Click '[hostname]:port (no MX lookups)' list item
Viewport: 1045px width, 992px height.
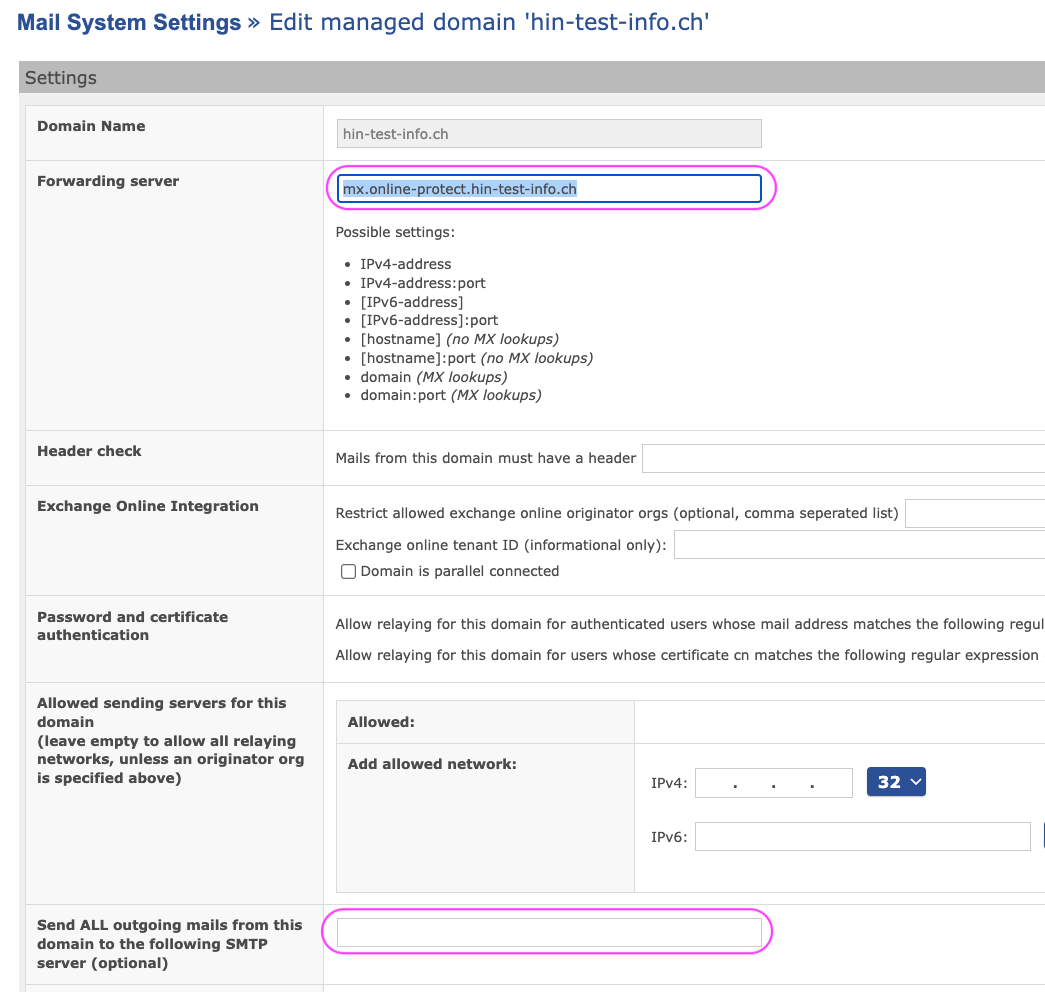(x=477, y=358)
